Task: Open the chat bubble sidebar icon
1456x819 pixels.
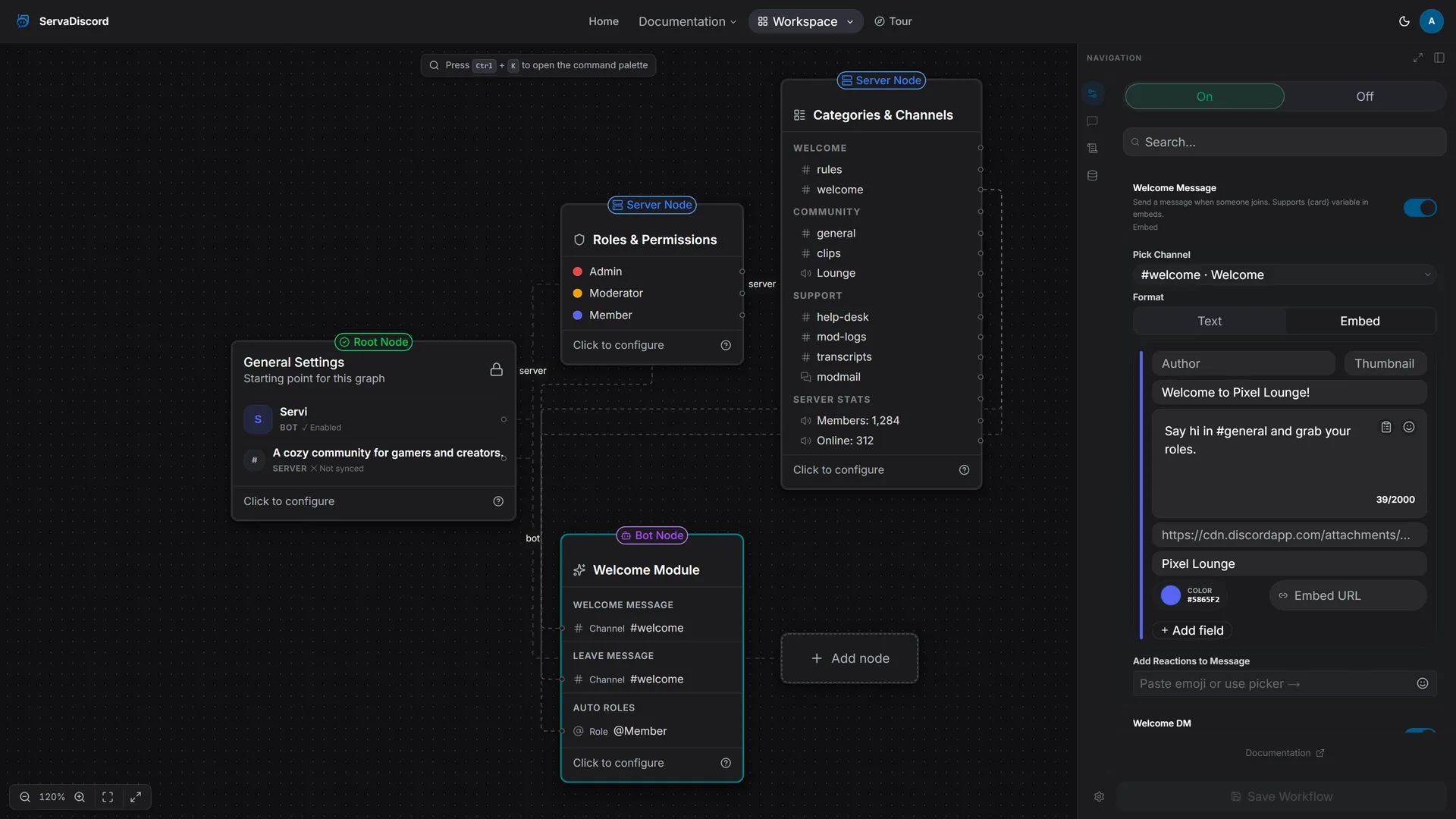Action: (x=1092, y=121)
